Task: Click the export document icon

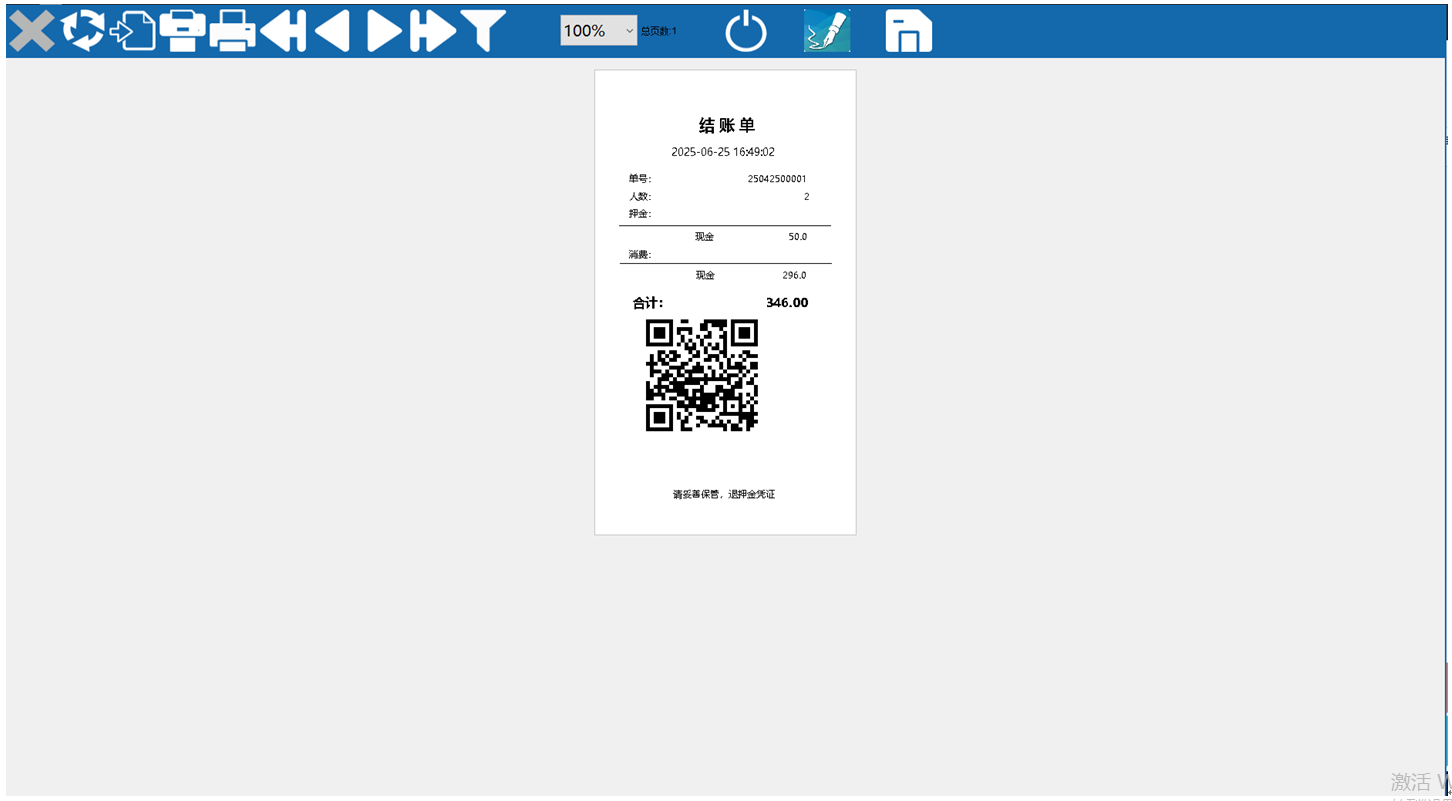Action: (x=133, y=31)
